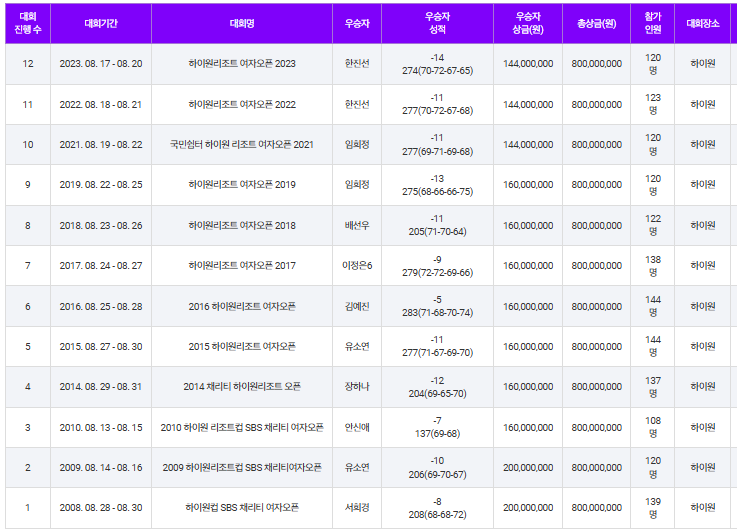This screenshot has height=532, width=737.
Task: Click the '우승자 성적' column header
Action: (x=437, y=23)
